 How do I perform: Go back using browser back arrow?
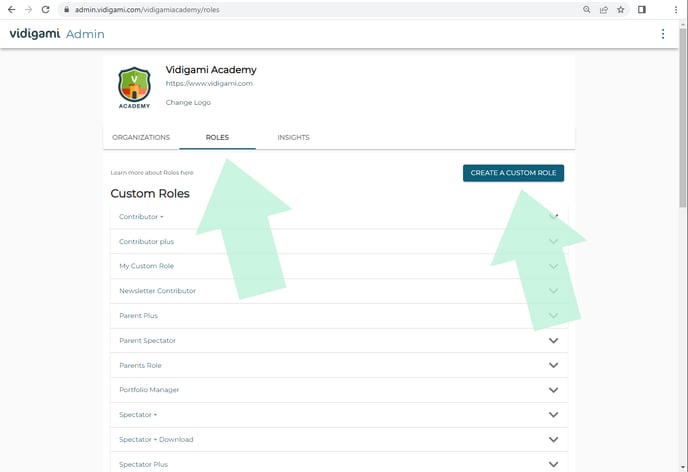tap(12, 10)
